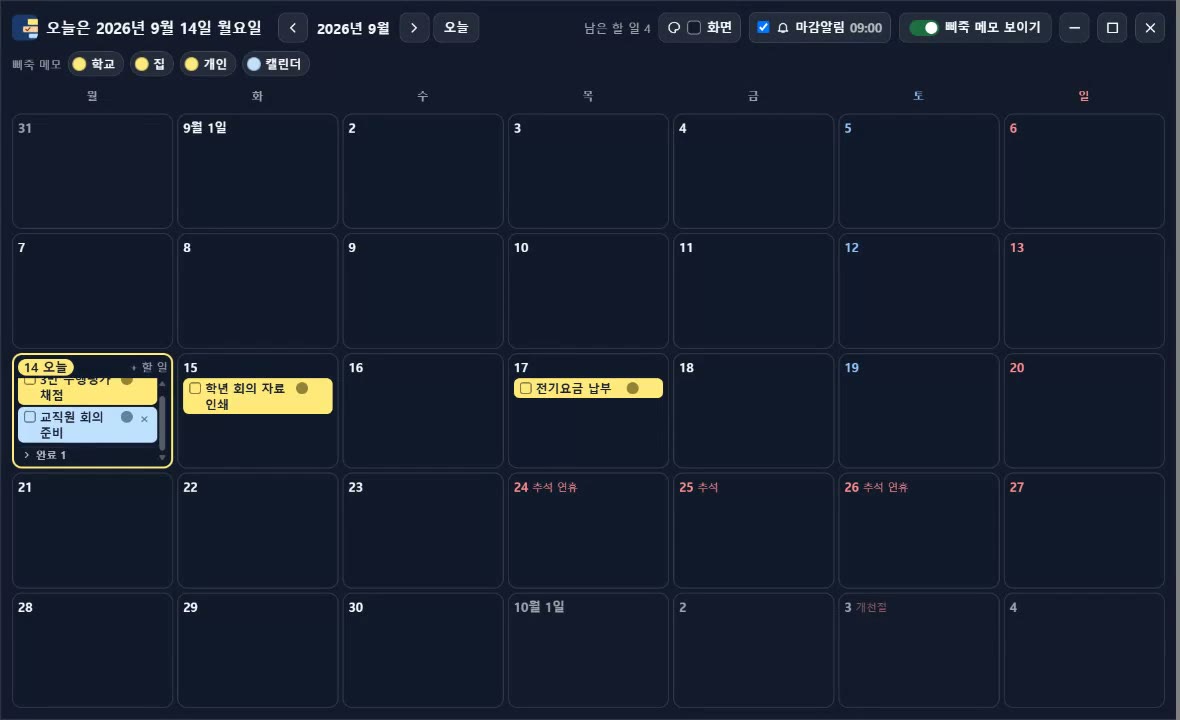This screenshot has height=720, width=1180.
Task: Click the sticky memo app logo icon
Action: tap(27, 28)
